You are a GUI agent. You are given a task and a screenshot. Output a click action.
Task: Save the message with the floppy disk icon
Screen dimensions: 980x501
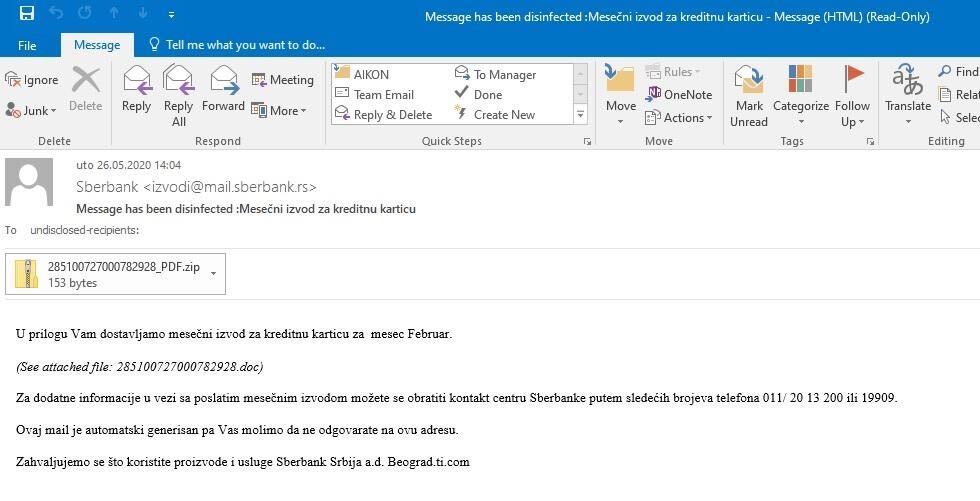[x=26, y=13]
